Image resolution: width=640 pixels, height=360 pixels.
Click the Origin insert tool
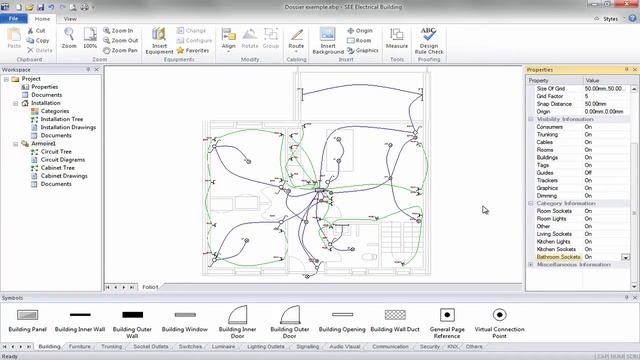[360, 31]
